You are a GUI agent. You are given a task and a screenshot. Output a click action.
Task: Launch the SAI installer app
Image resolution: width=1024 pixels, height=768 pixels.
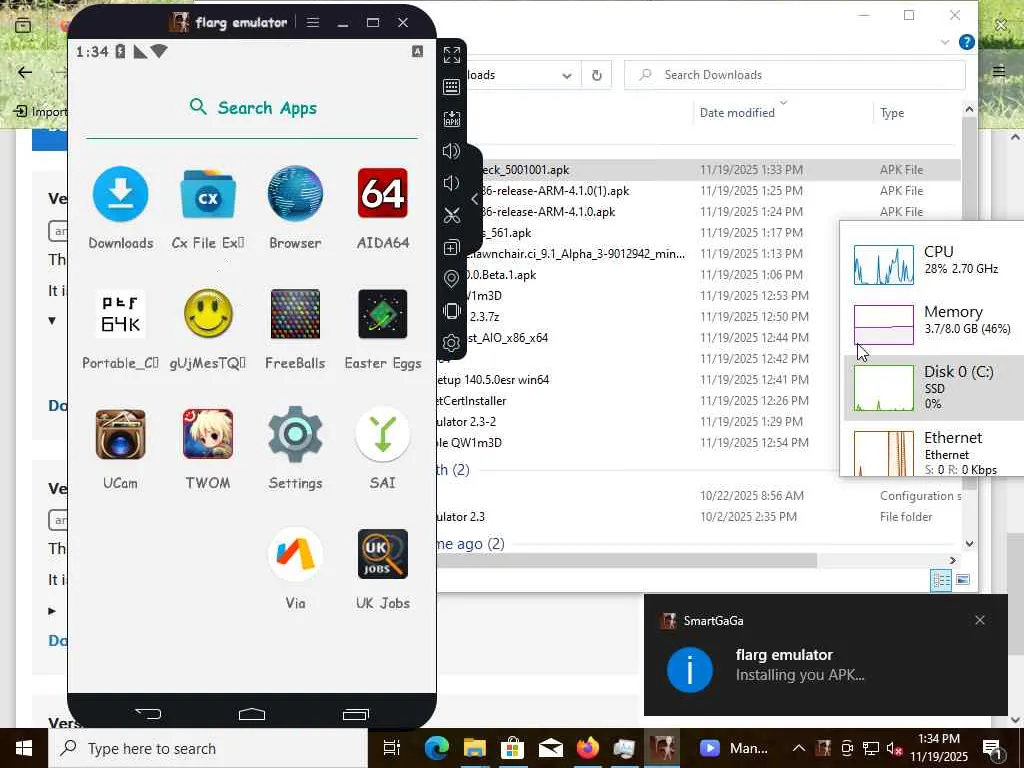383,434
